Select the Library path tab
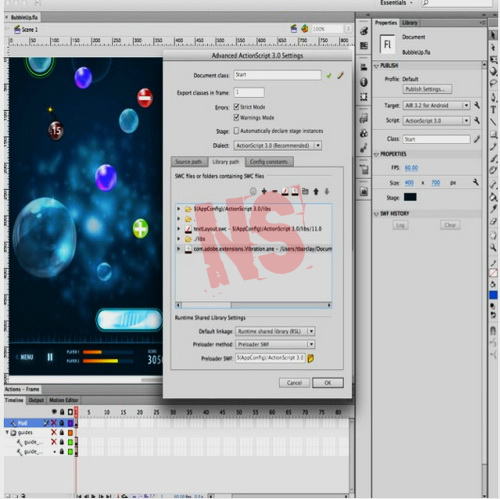The width and height of the screenshot is (500, 499). [226, 162]
